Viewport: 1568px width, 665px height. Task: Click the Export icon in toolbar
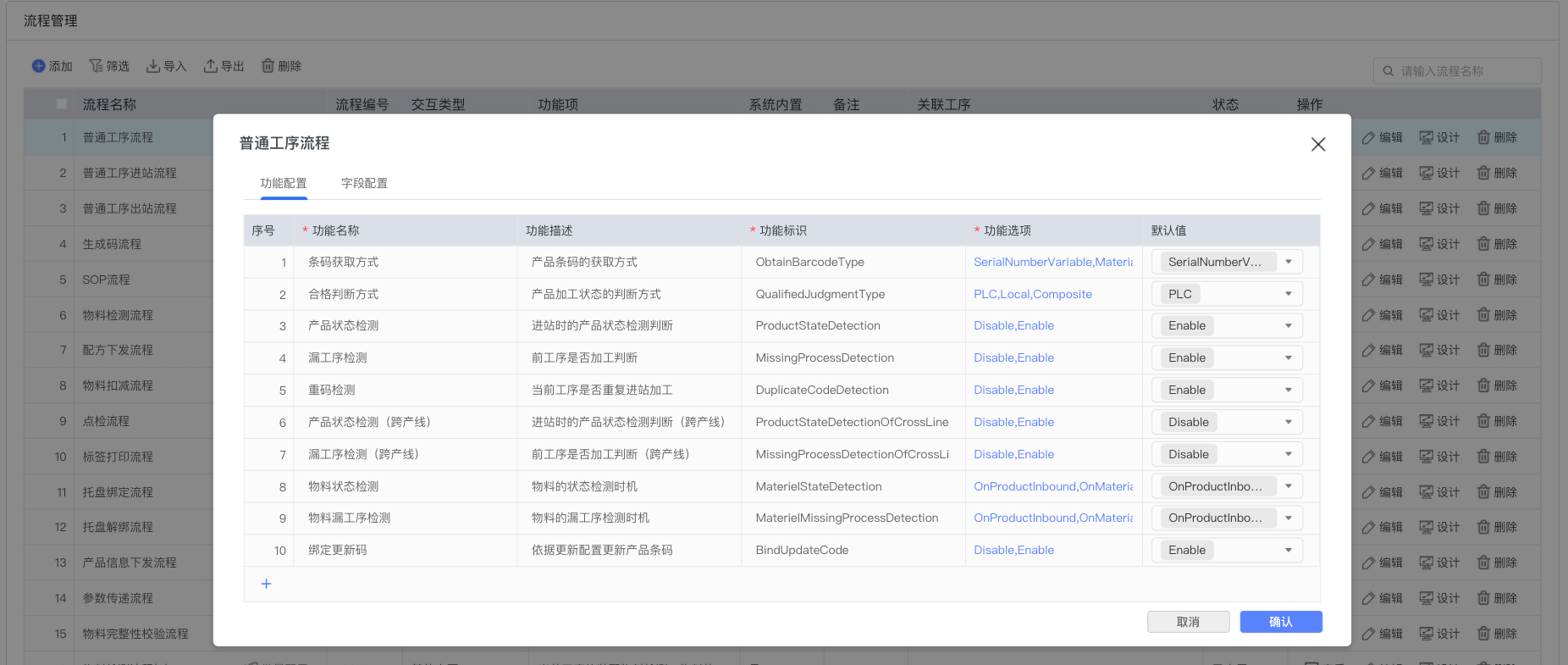tap(211, 66)
